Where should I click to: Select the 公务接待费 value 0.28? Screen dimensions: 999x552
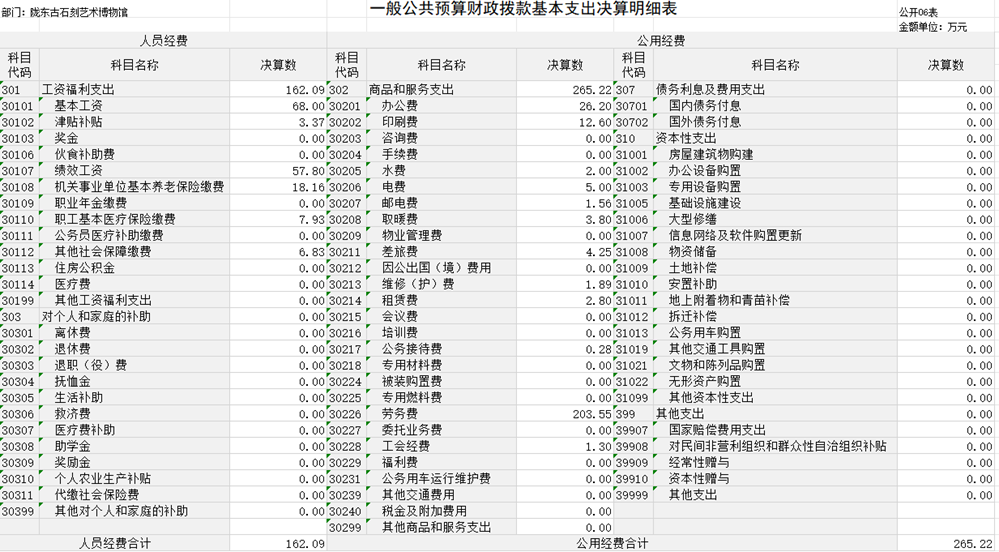pos(564,349)
